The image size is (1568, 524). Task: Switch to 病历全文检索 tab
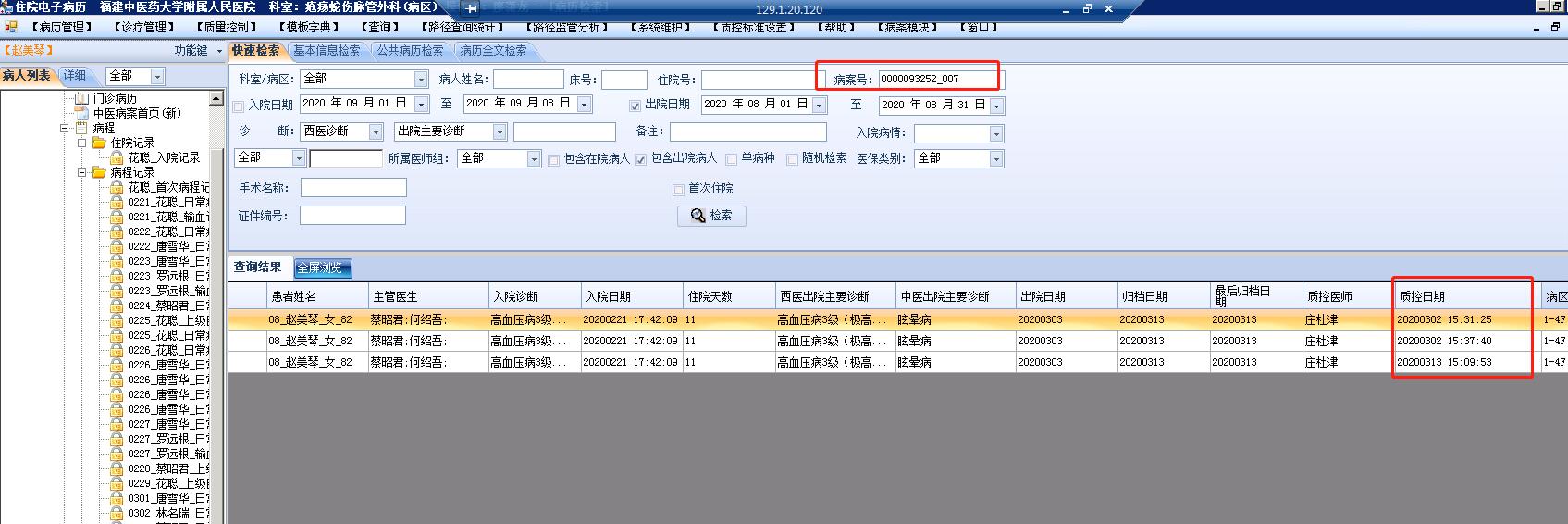(493, 51)
